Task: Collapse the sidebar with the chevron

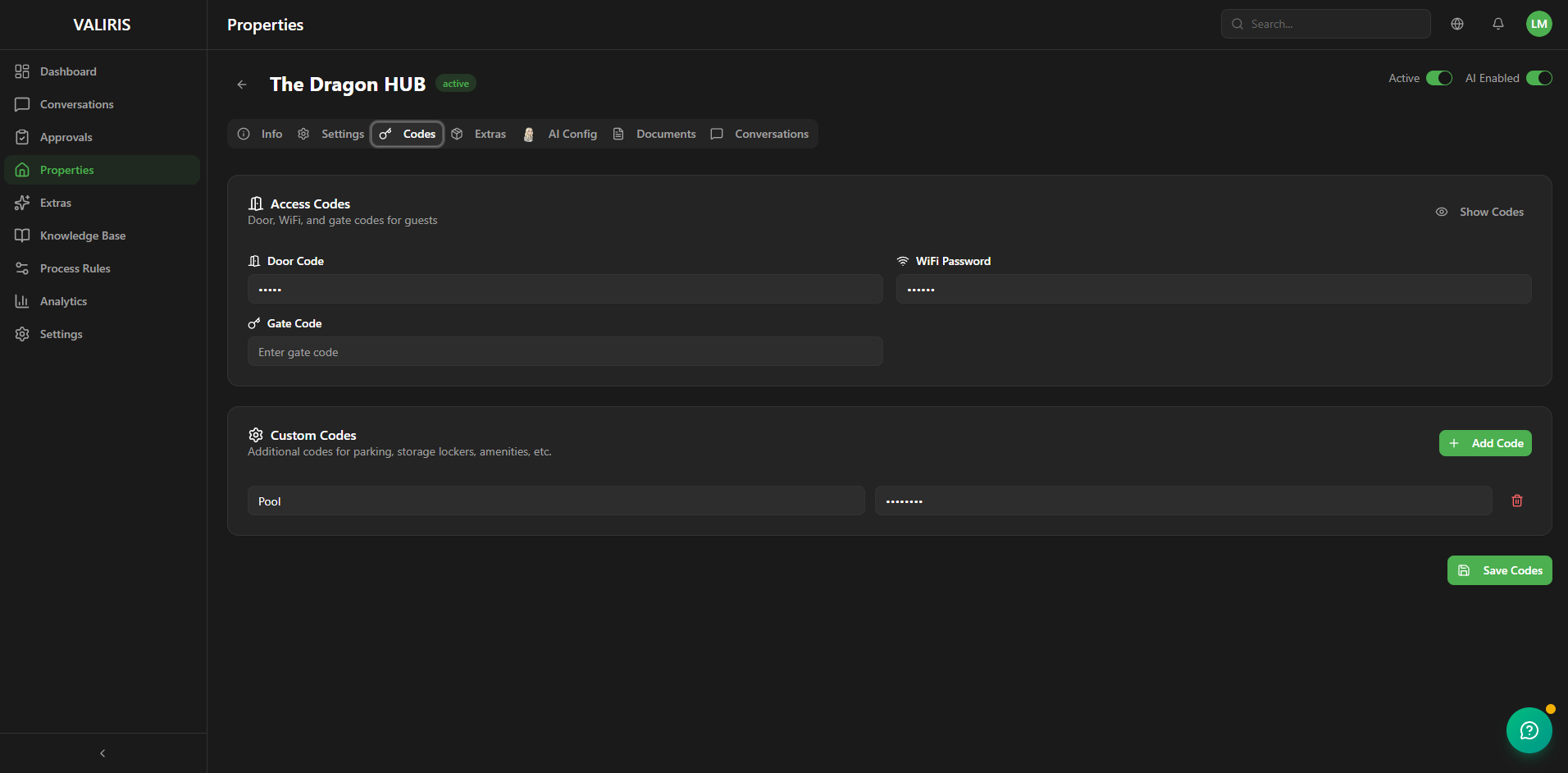Action: [x=102, y=752]
